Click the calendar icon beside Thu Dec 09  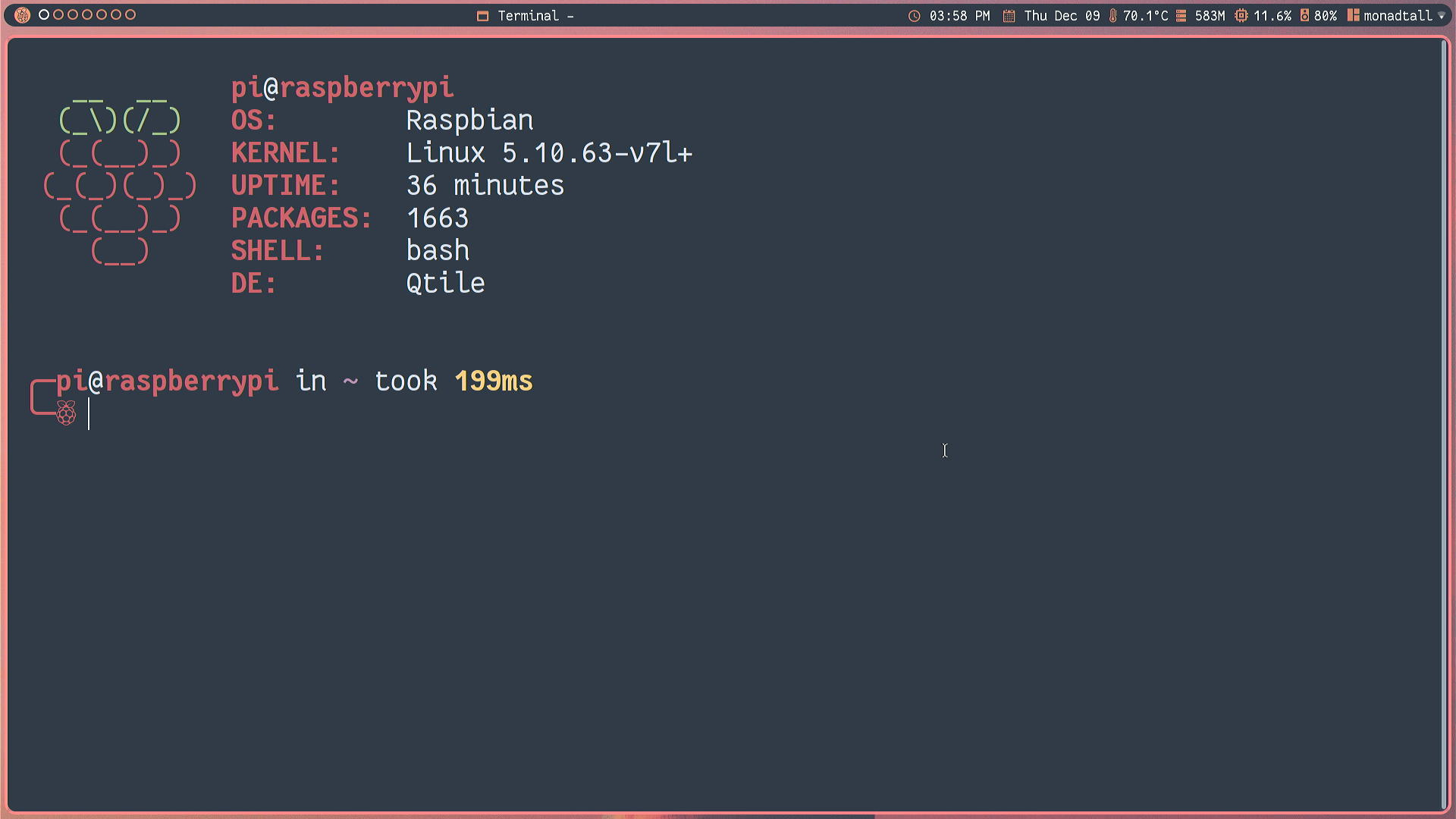coord(1009,16)
